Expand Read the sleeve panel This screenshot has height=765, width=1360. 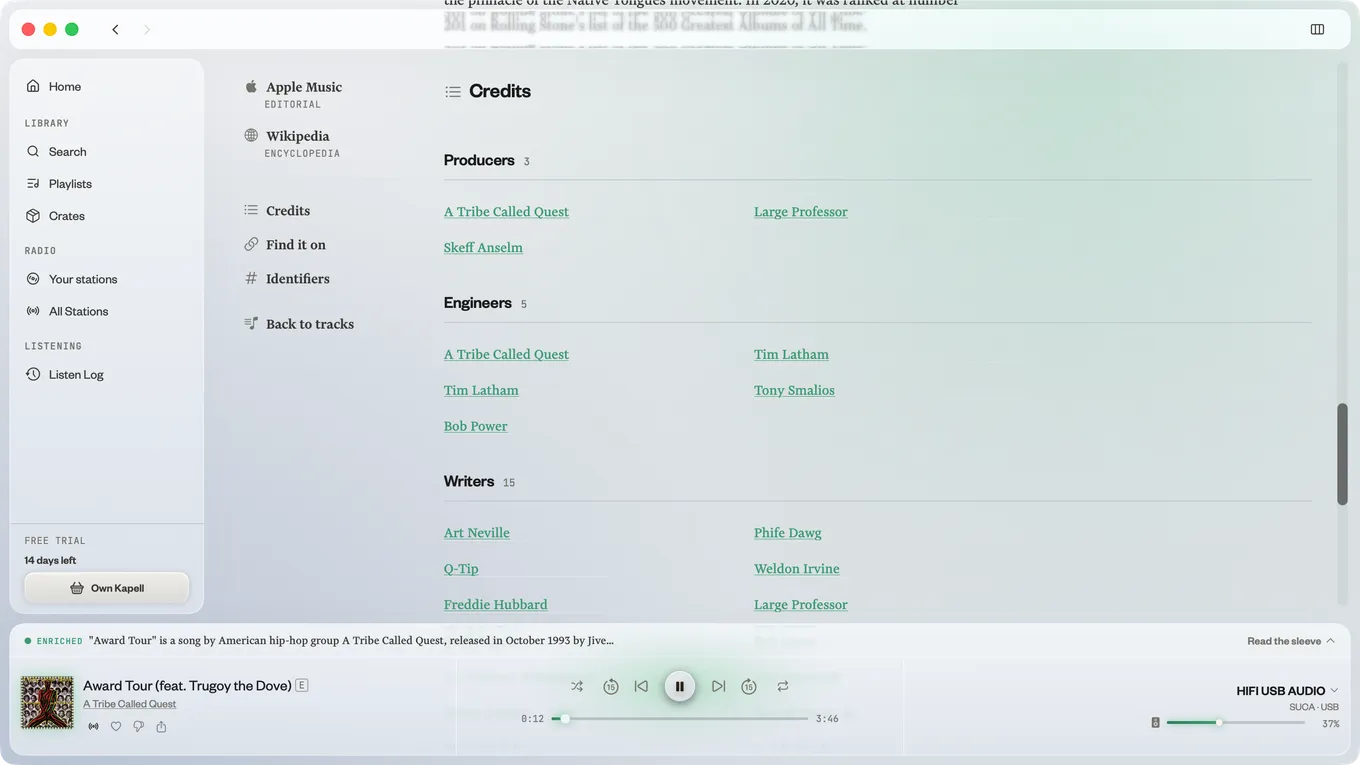1291,641
